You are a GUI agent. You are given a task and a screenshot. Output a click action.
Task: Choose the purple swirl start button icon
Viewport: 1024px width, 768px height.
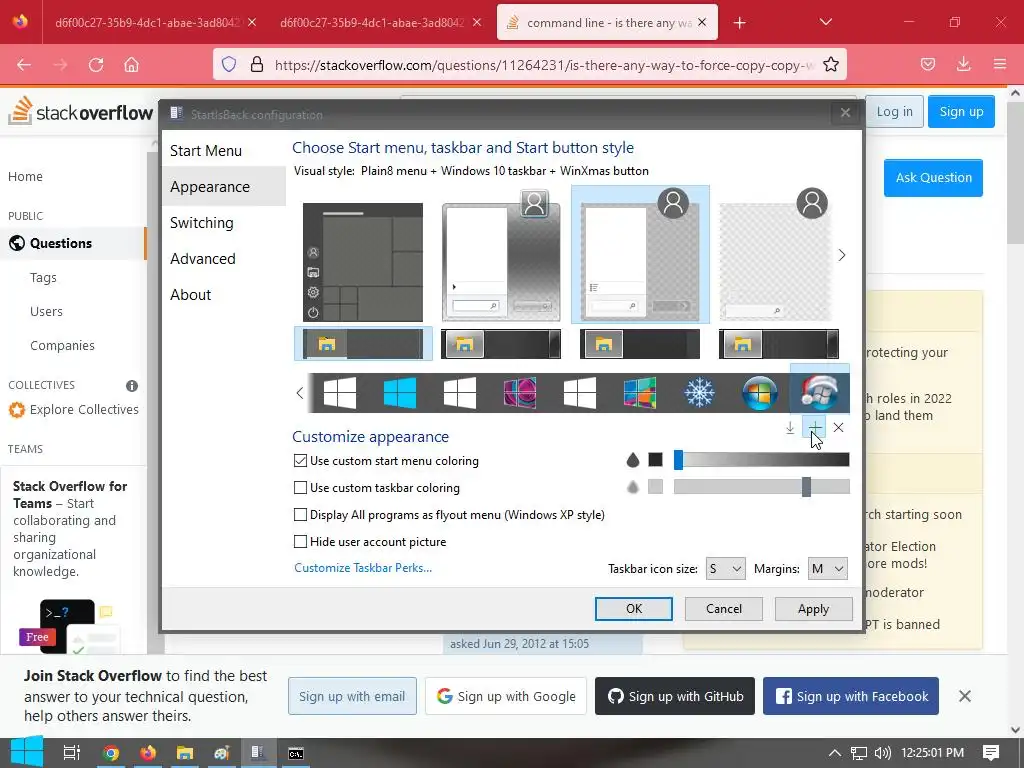520,393
